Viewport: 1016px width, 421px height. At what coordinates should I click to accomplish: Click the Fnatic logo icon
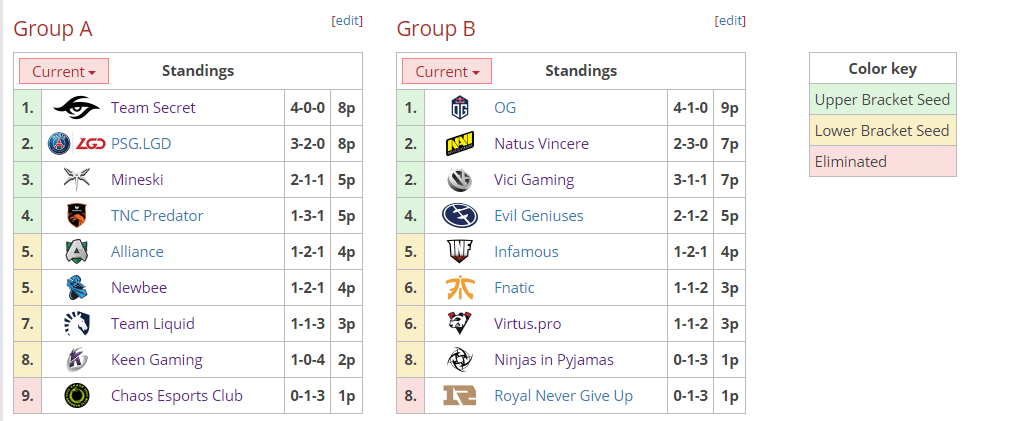[x=460, y=288]
